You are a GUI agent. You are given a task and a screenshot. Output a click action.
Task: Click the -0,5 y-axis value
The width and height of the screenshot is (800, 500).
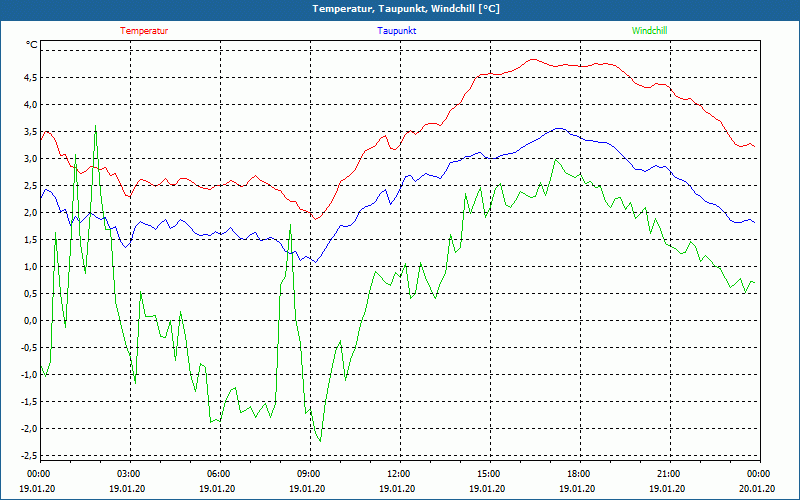[29, 348]
